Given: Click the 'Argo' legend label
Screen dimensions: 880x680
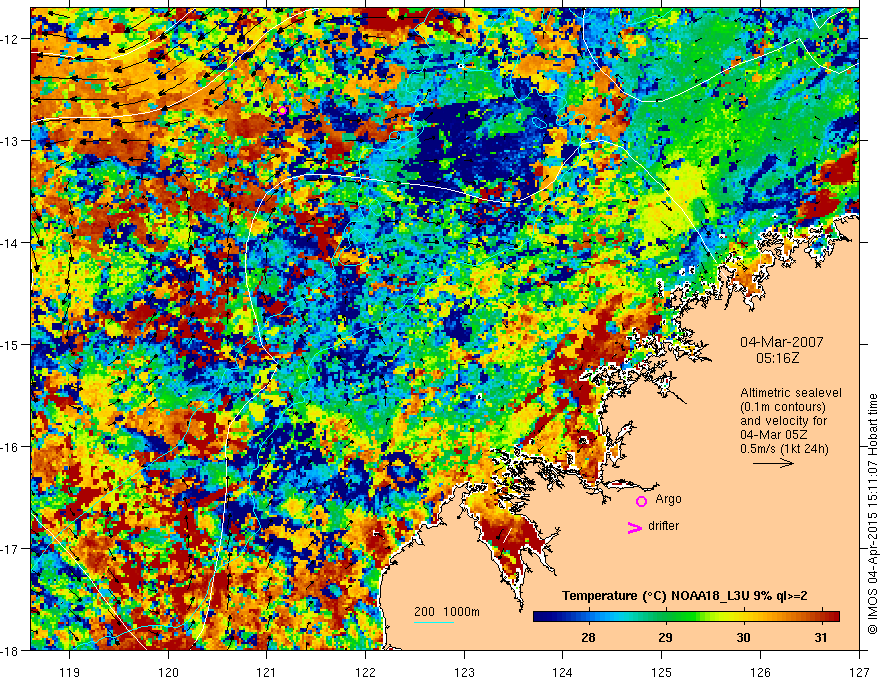Looking at the screenshot, I should (x=668, y=499).
